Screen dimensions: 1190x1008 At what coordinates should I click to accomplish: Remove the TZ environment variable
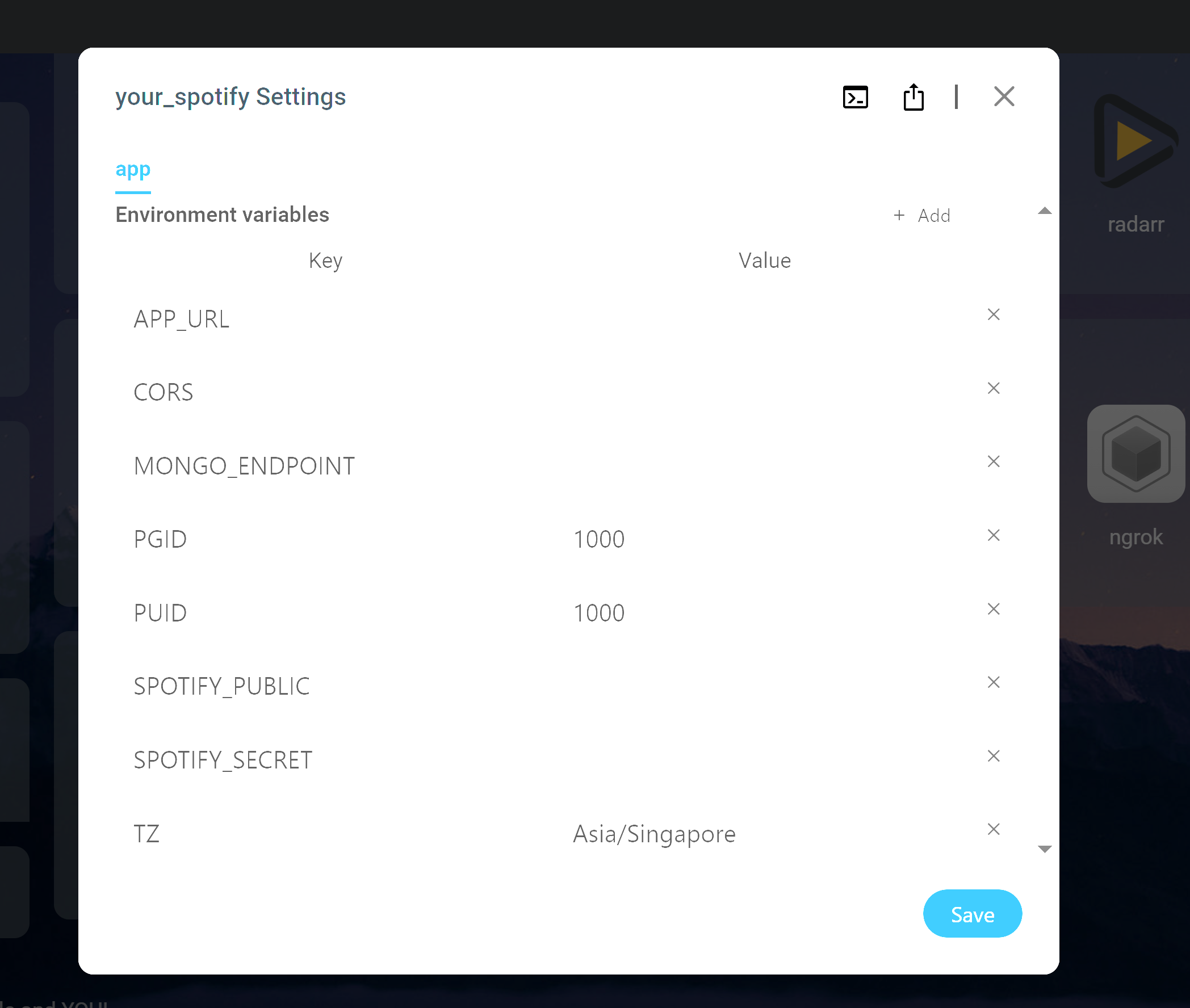pos(994,829)
